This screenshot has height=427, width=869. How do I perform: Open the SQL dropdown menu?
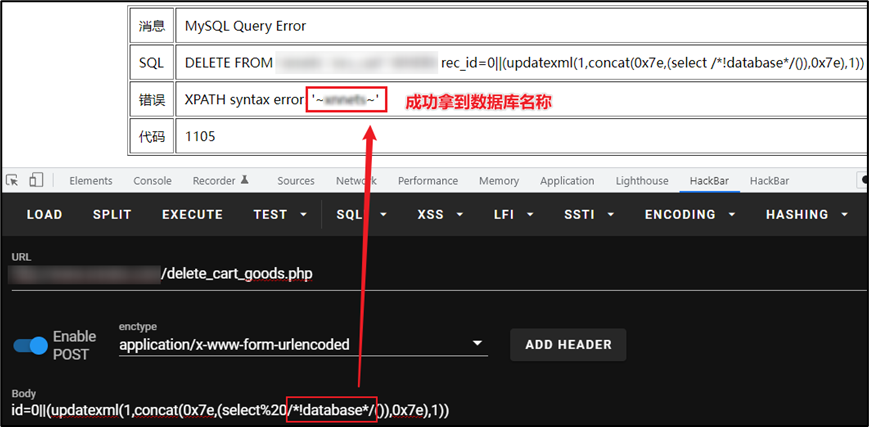coord(362,215)
